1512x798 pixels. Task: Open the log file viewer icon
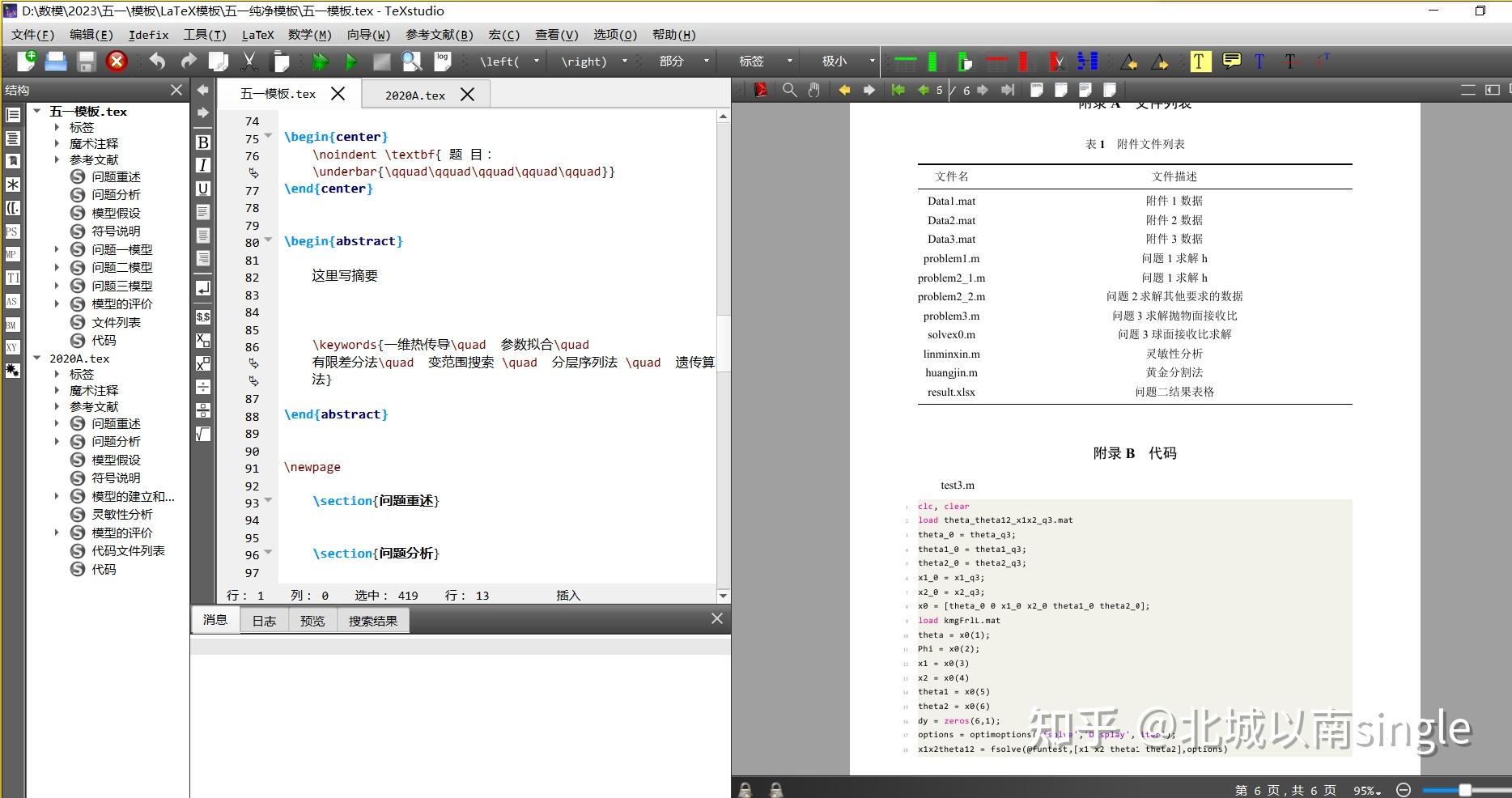point(442,62)
